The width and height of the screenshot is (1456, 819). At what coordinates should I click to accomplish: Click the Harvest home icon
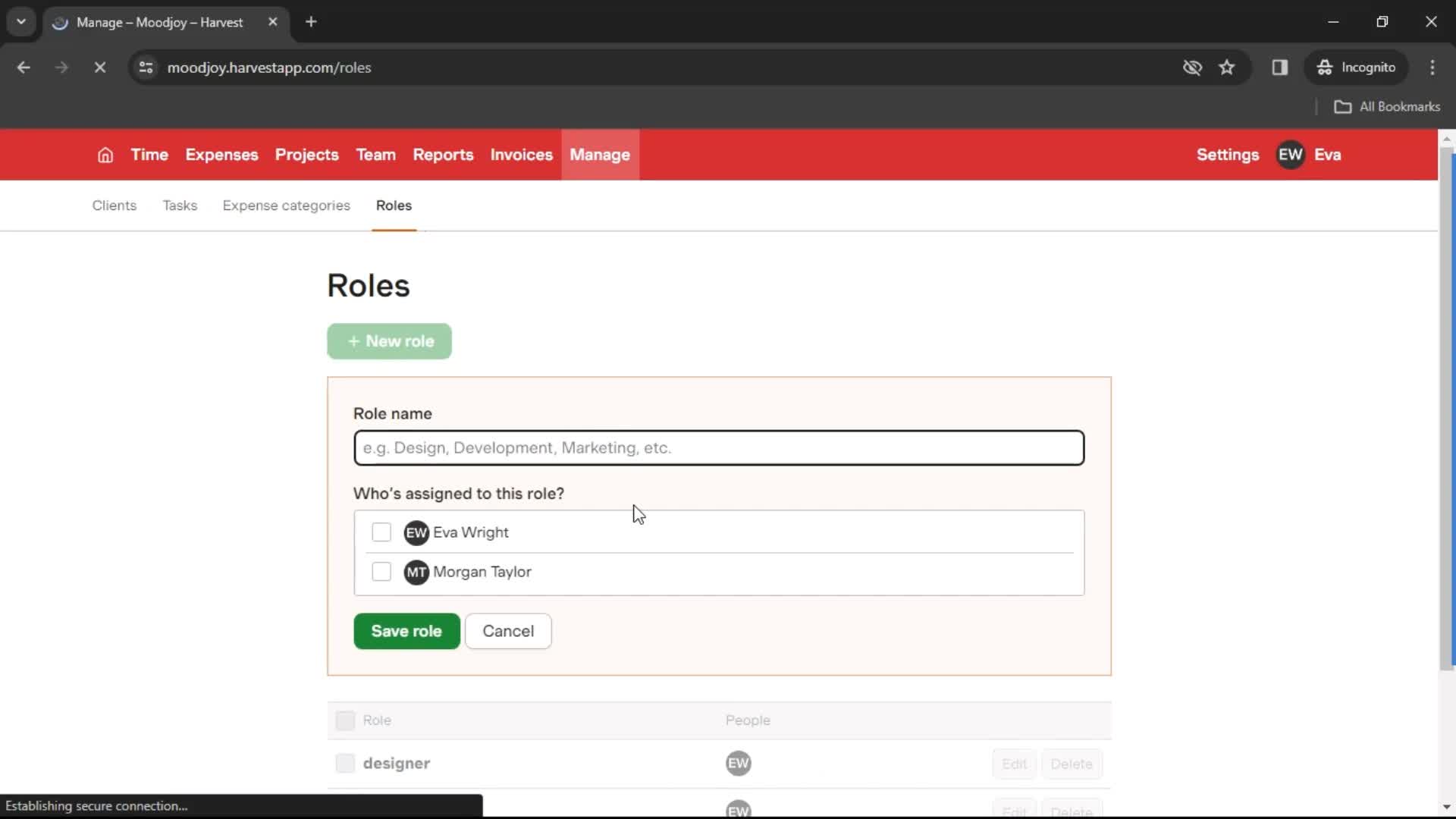(105, 154)
